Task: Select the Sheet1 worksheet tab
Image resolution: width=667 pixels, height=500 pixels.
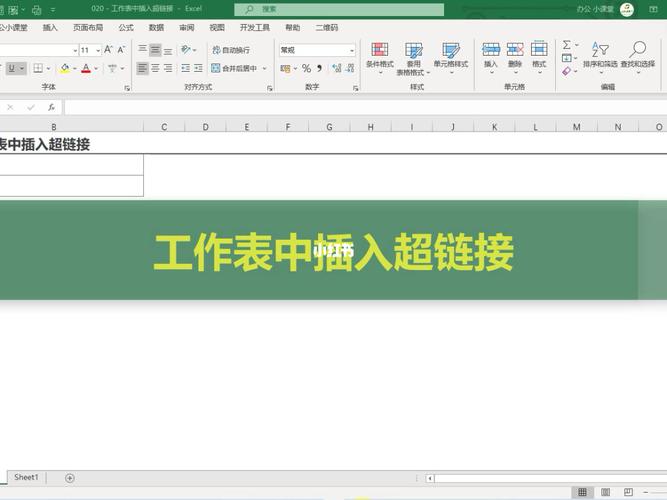Action: 26,477
